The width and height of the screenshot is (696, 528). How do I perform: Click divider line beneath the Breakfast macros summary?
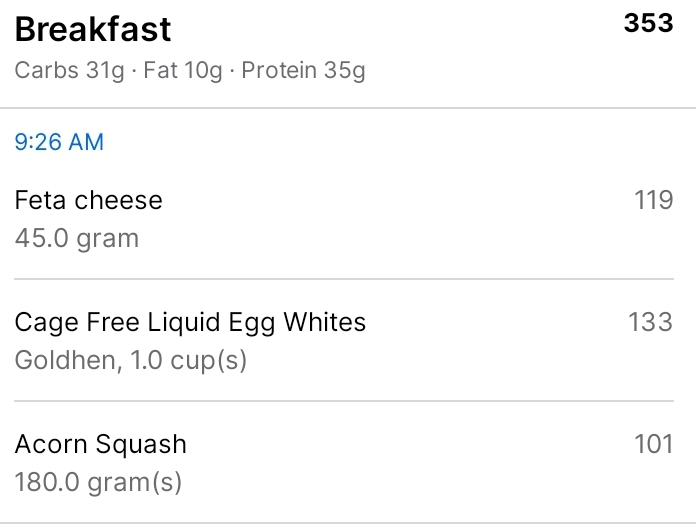[x=348, y=107]
